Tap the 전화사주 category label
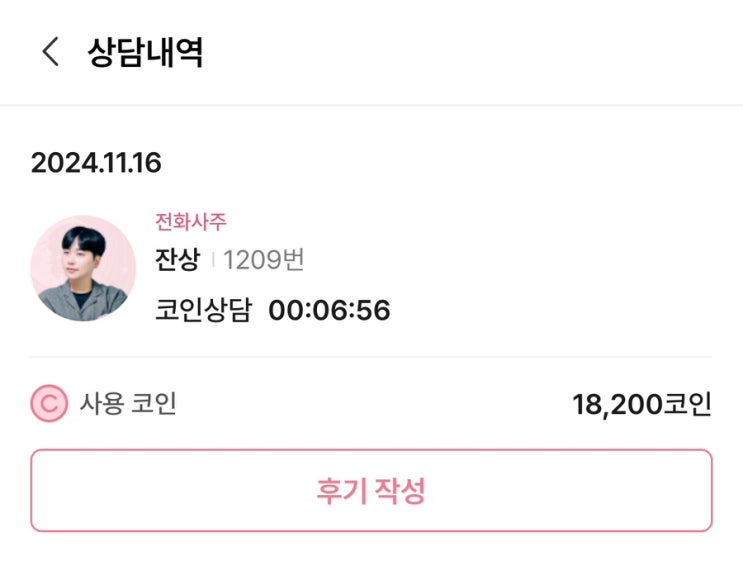This screenshot has height=570, width=743. click(191, 222)
